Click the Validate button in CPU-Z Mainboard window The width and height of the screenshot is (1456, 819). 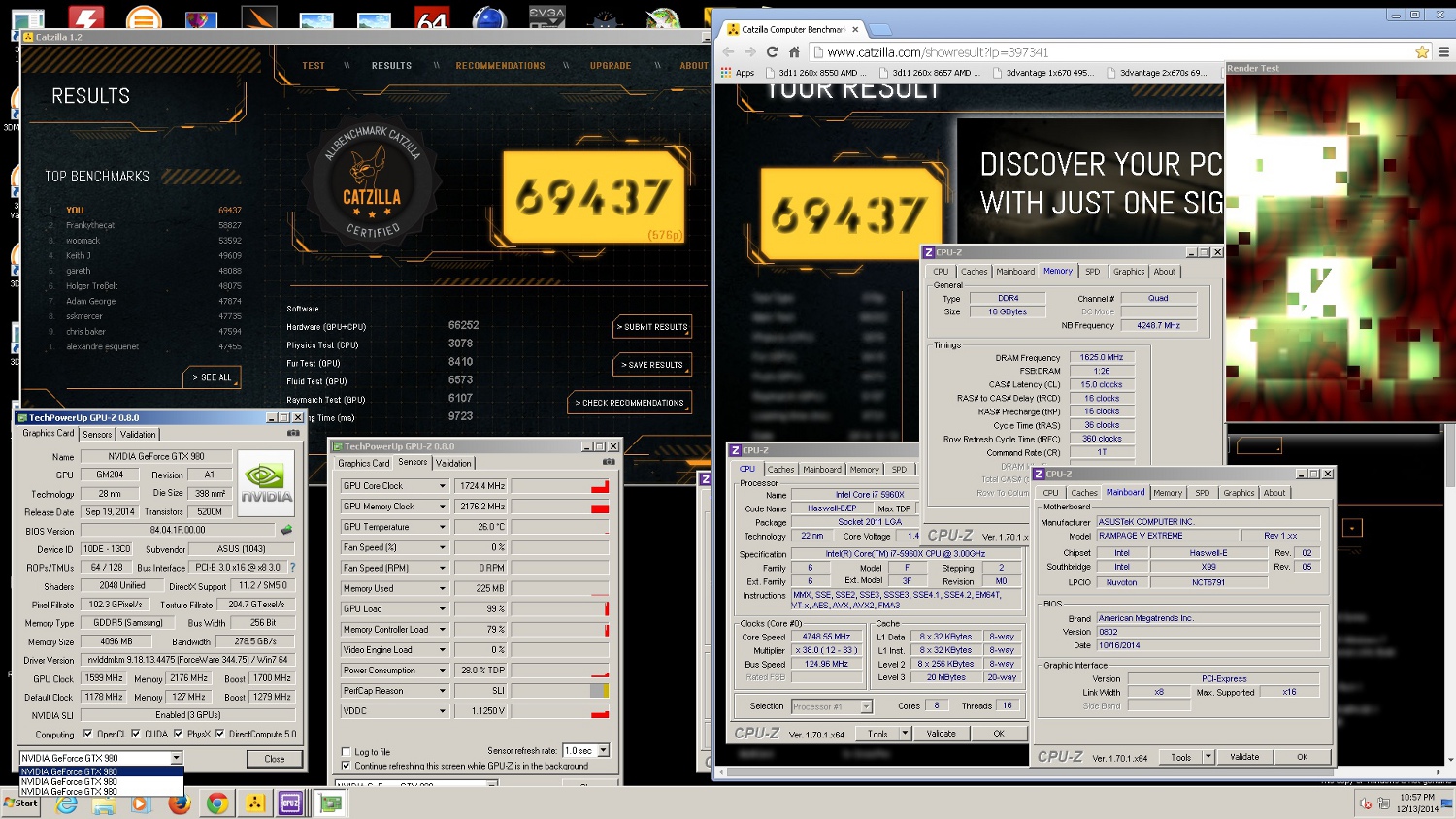[x=1244, y=757]
